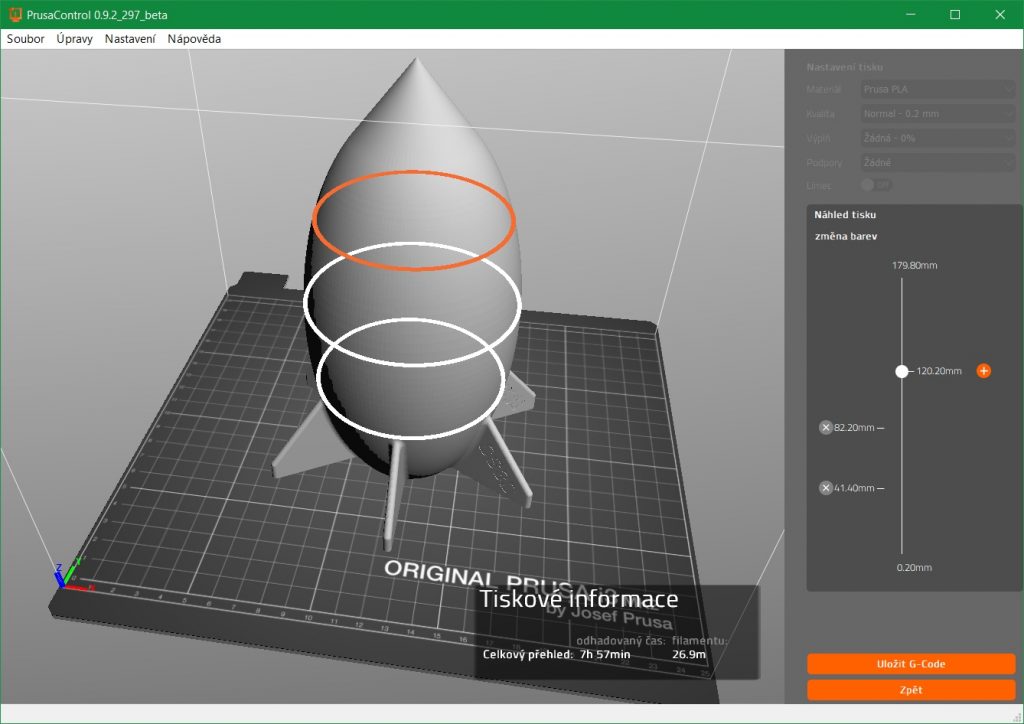The image size is (1024, 724).
Task: Open the Nápověda menu
Action: click(x=194, y=39)
